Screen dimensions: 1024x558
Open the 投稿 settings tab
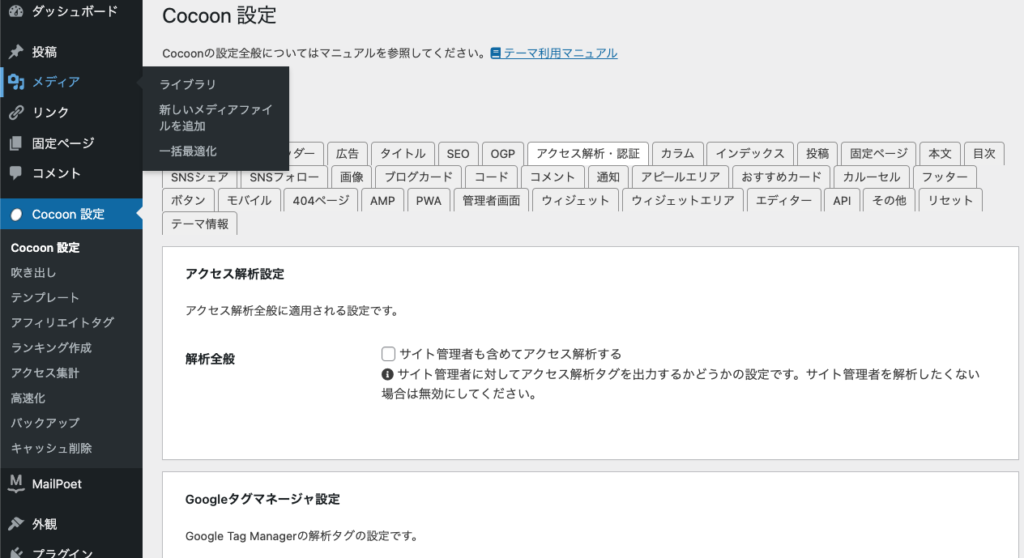click(817, 154)
